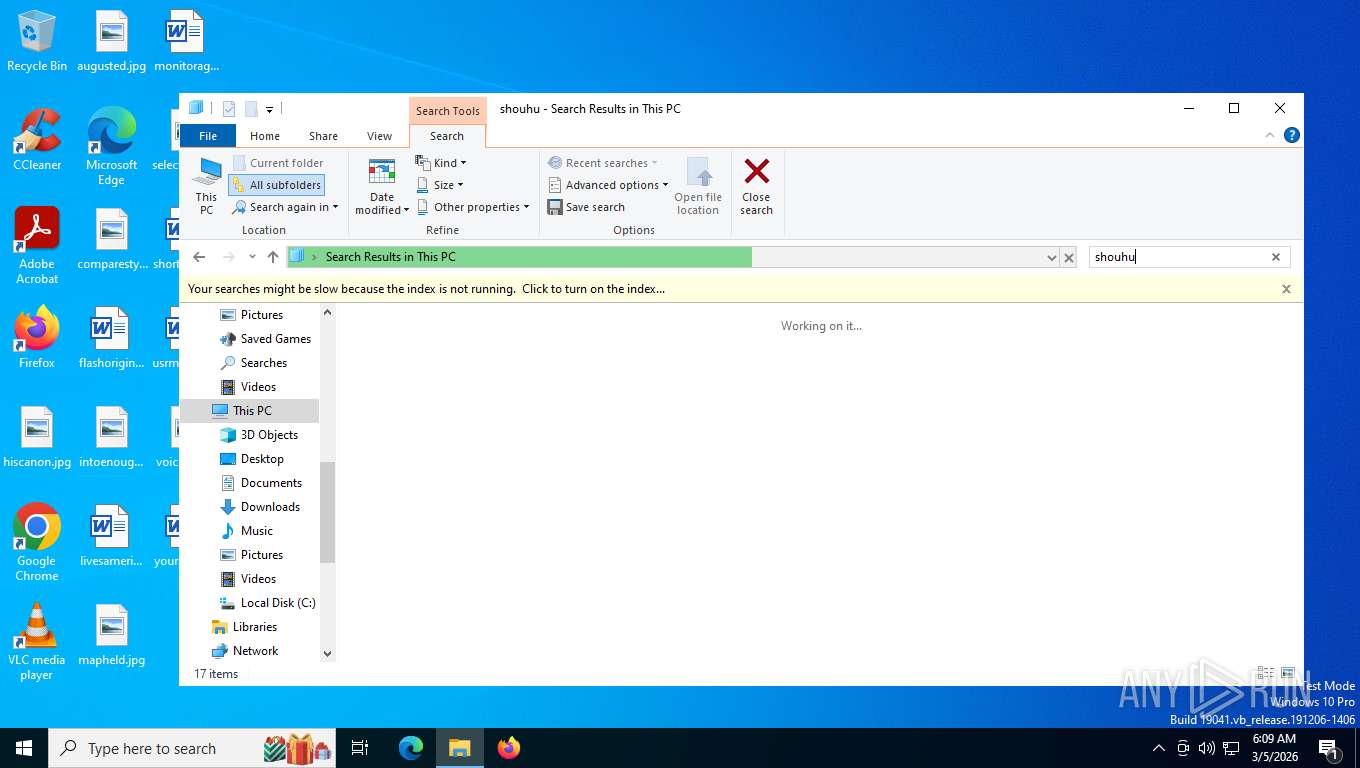Toggle the All subfolders search option

pyautogui.click(x=276, y=185)
